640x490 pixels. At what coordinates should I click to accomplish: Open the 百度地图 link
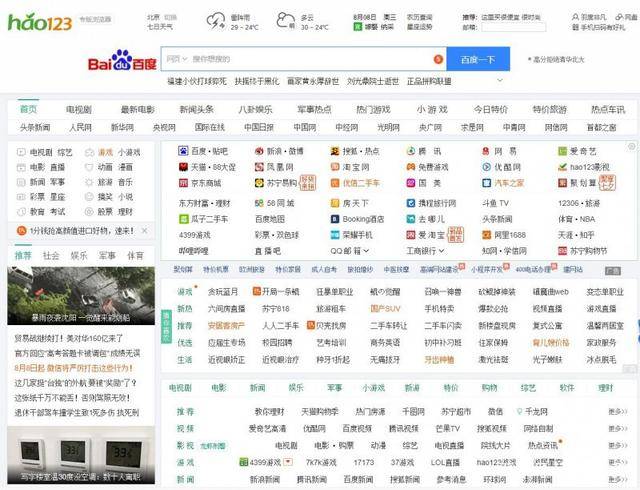[270, 219]
